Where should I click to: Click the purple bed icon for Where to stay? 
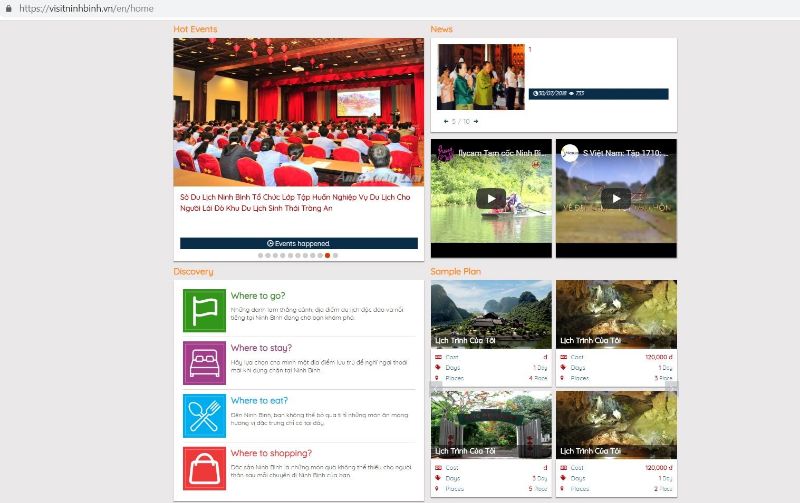pos(204,363)
